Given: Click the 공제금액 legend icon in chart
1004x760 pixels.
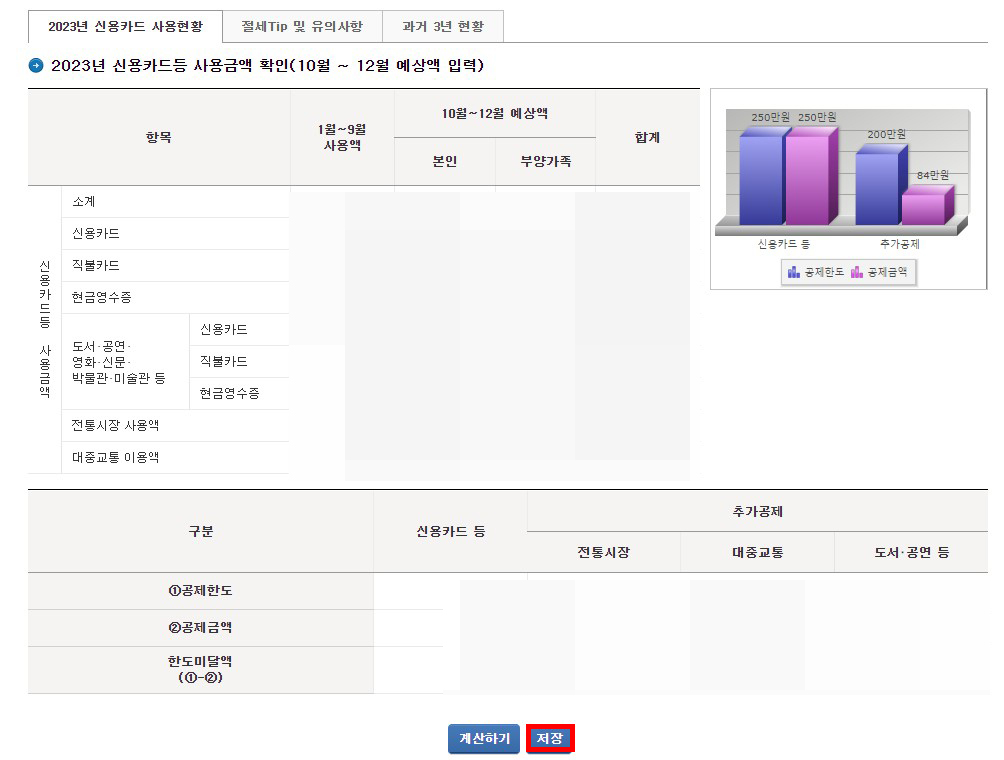Looking at the screenshot, I should click(857, 272).
